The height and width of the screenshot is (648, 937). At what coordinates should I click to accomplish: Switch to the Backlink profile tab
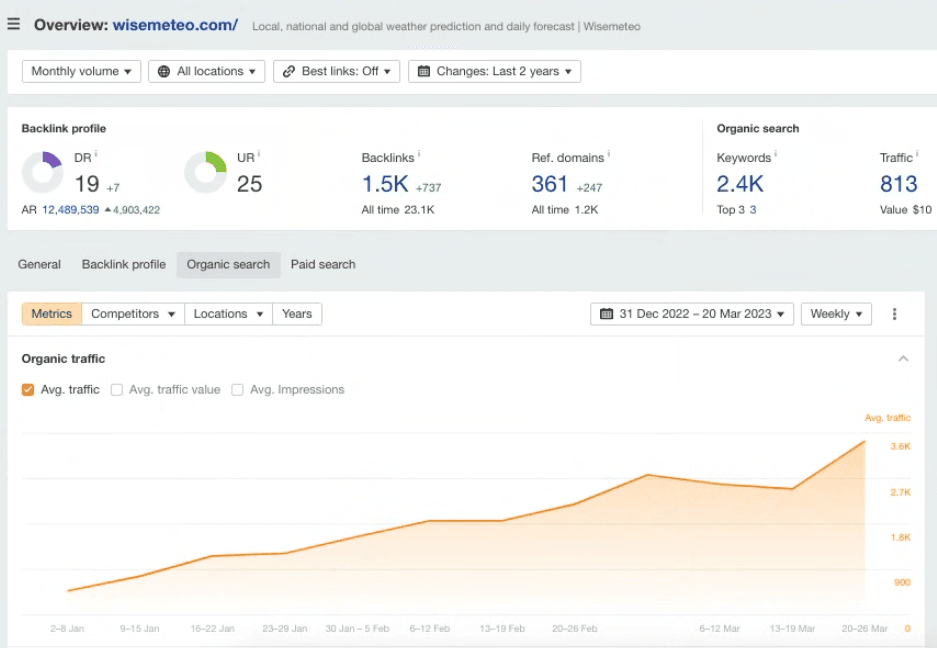coord(124,265)
